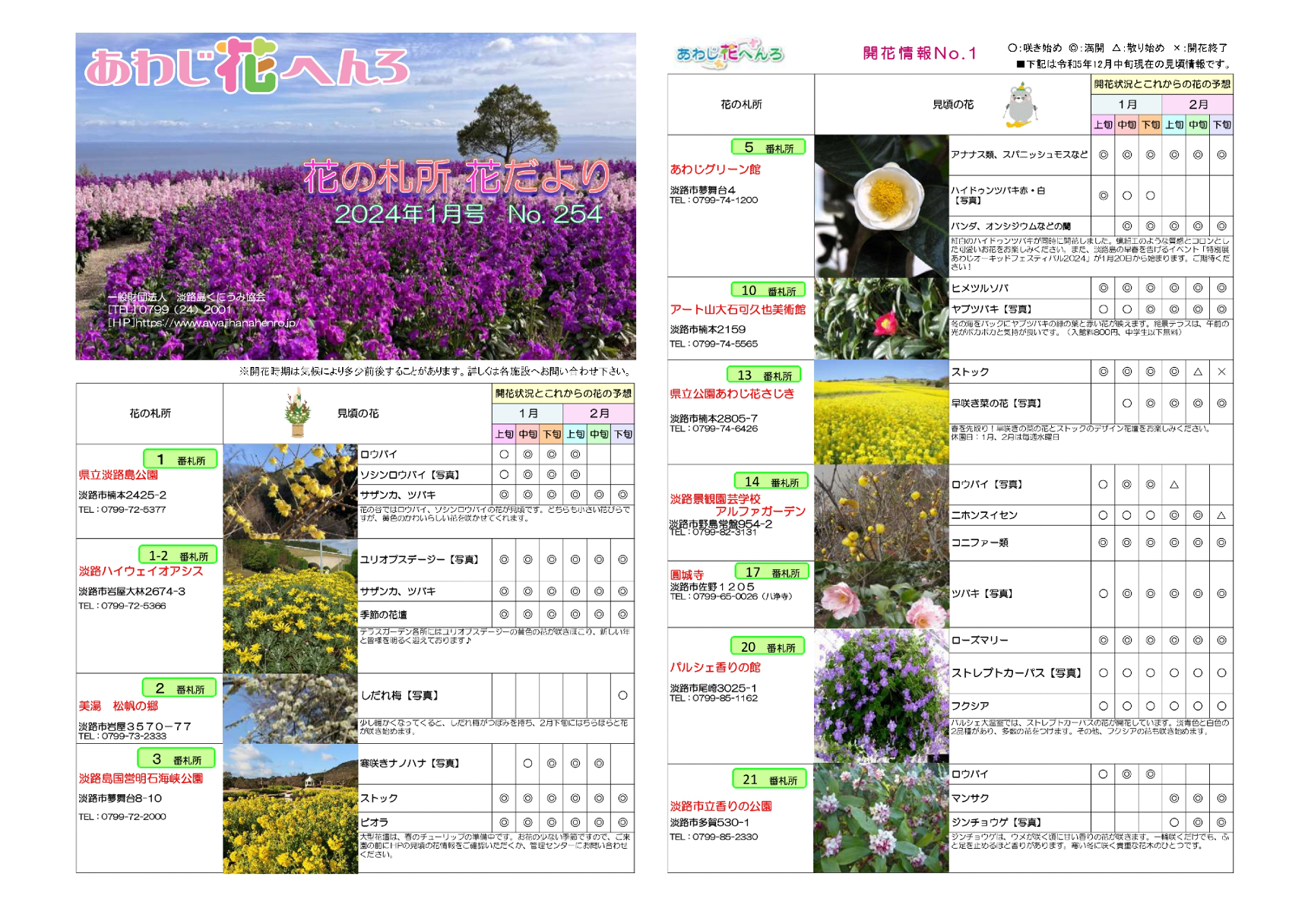The height and width of the screenshot is (924, 1308).
Task: Open the awajihanahenro.jp homepage URL
Action: 203,323
